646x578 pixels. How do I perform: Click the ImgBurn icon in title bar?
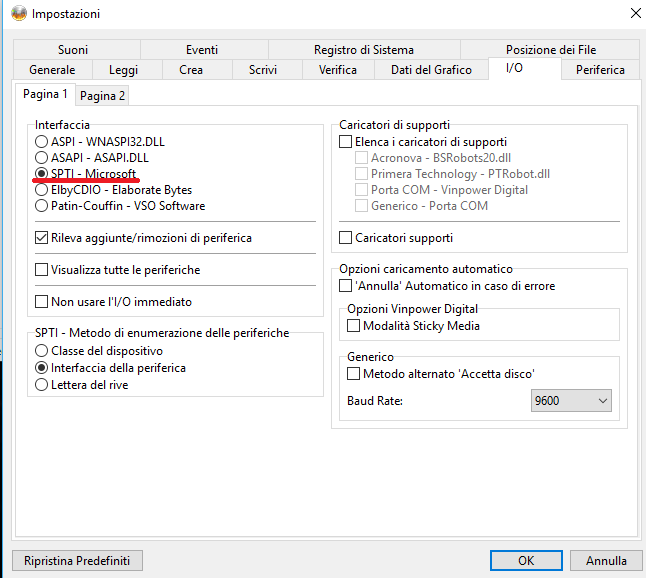click(19, 14)
